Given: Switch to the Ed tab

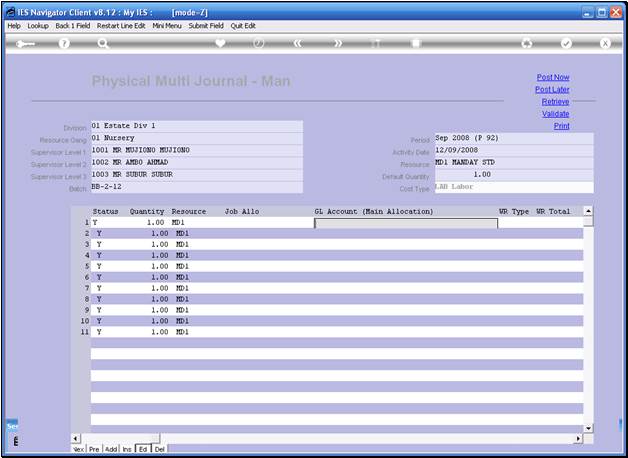Looking at the screenshot, I should (143, 449).
